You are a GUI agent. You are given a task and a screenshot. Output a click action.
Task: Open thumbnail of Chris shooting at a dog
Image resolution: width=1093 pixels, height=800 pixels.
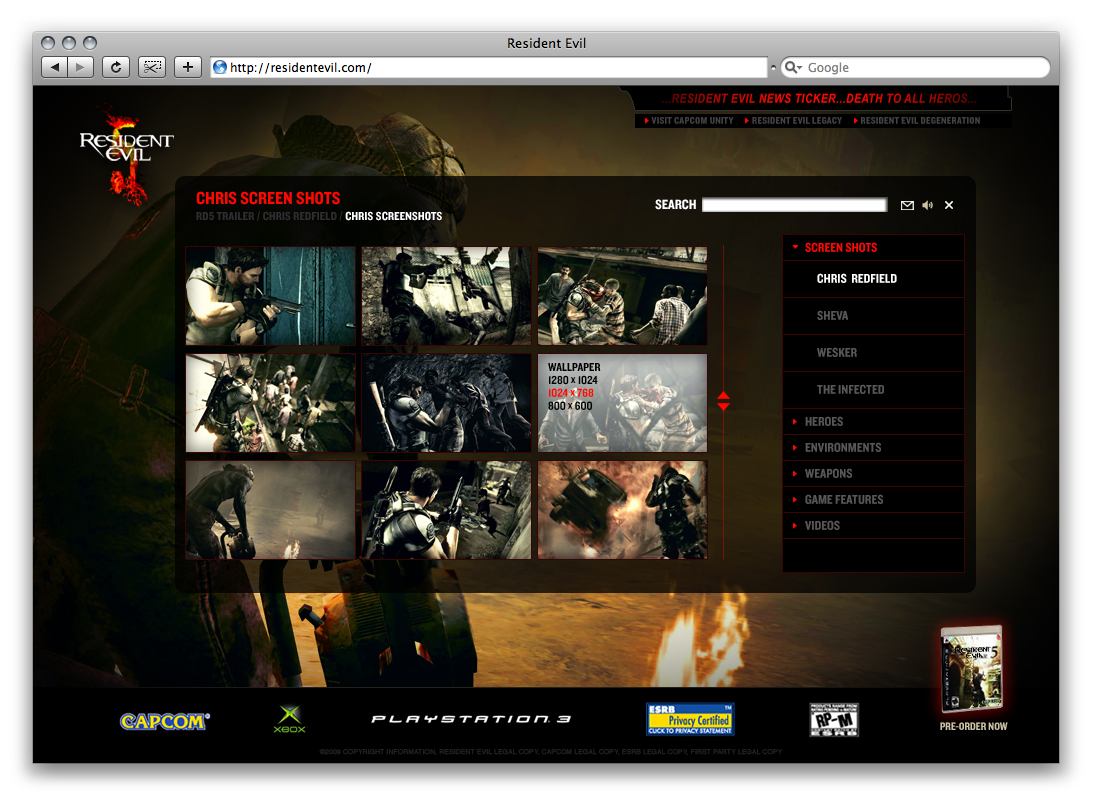click(x=446, y=295)
